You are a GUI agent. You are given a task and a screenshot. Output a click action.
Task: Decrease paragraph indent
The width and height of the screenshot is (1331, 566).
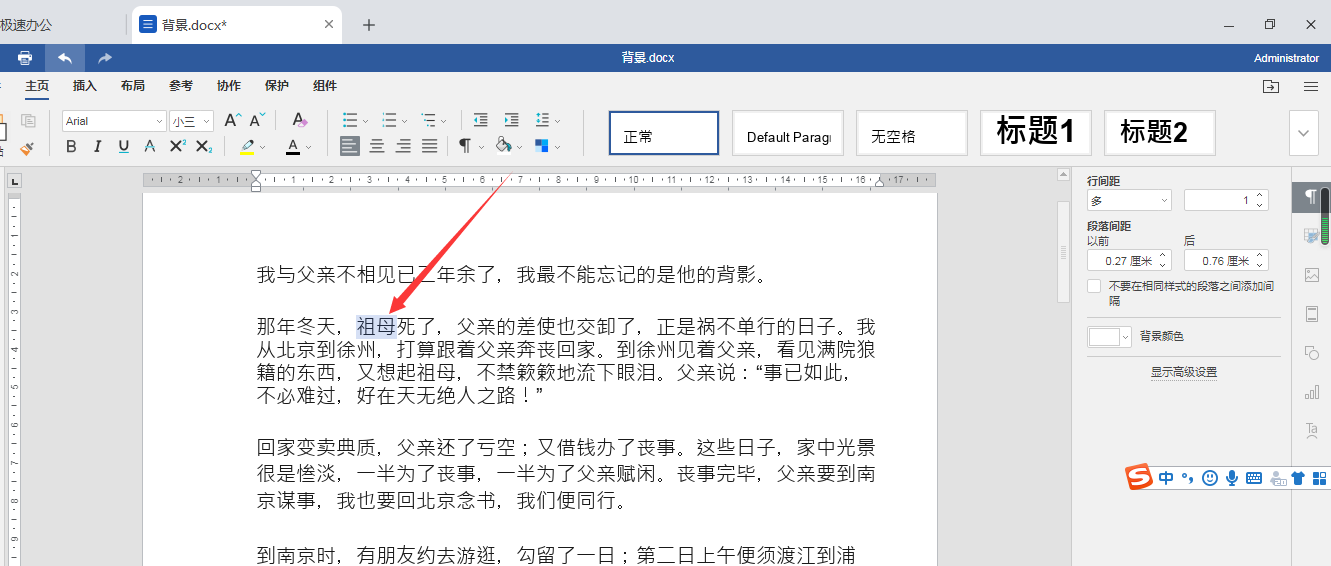(x=481, y=120)
